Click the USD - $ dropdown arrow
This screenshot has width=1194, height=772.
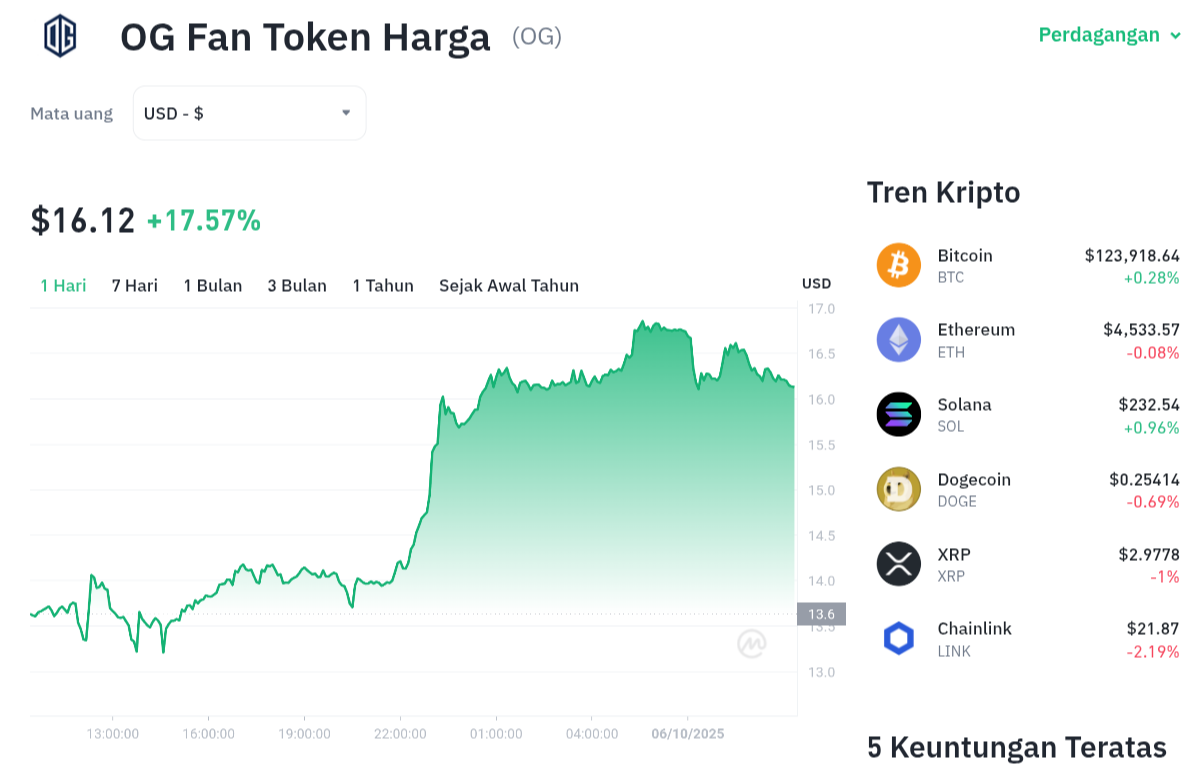346,113
